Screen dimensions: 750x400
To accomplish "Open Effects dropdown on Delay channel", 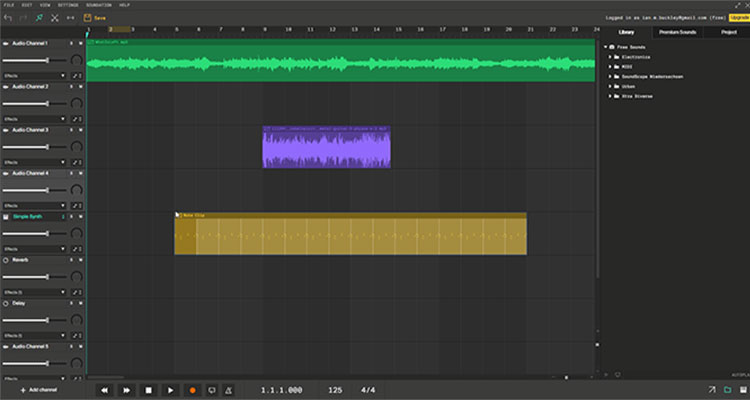I will tap(34, 335).
